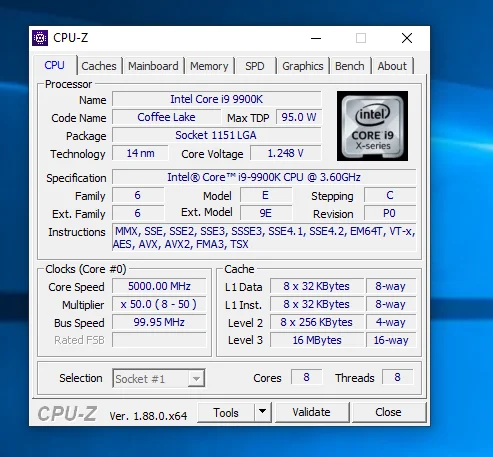Click the multiplier x 50.0 ( 8 - 50 ) value

159,304
